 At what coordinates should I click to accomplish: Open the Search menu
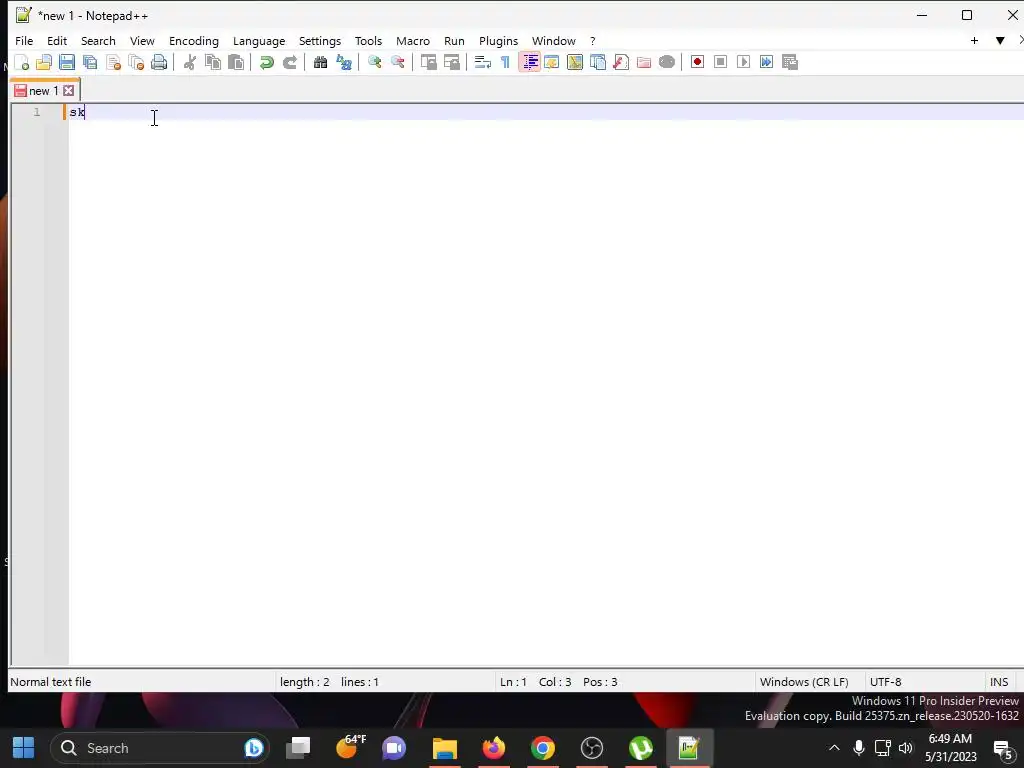98,40
